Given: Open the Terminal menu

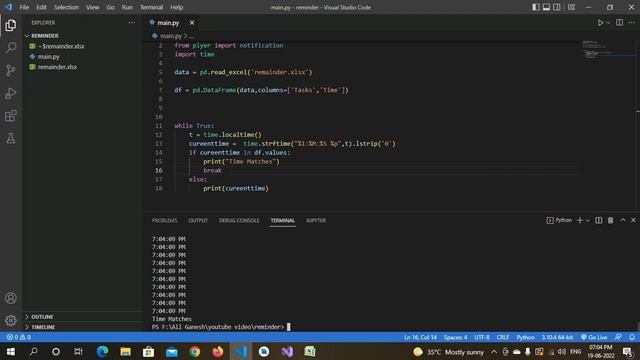Looking at the screenshot, I should (151, 7).
